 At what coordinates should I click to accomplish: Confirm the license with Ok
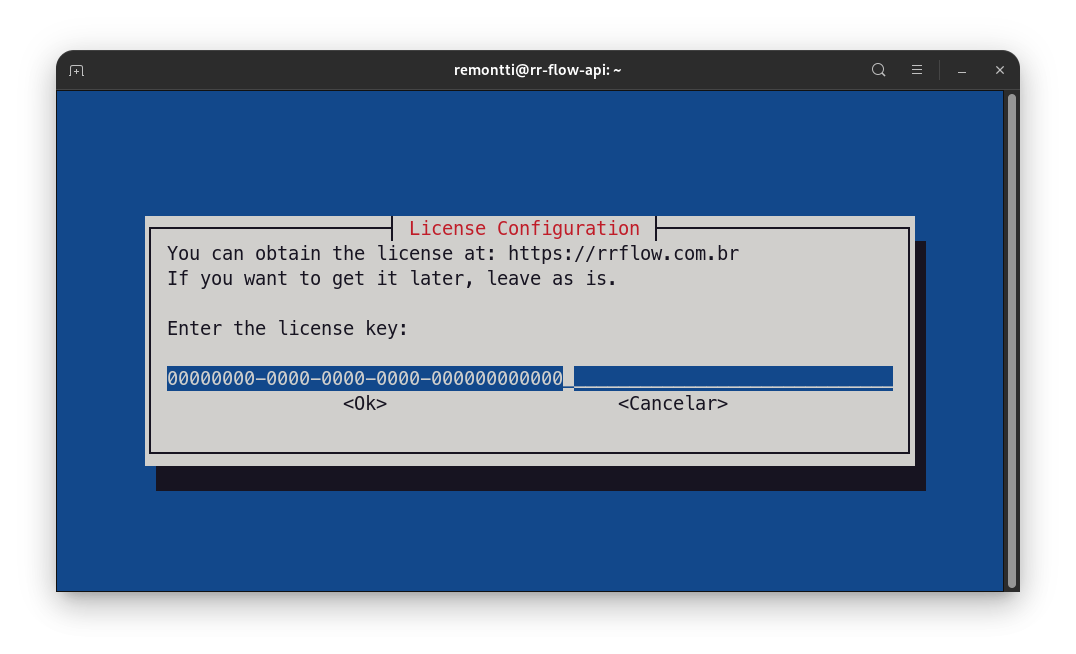(365, 404)
